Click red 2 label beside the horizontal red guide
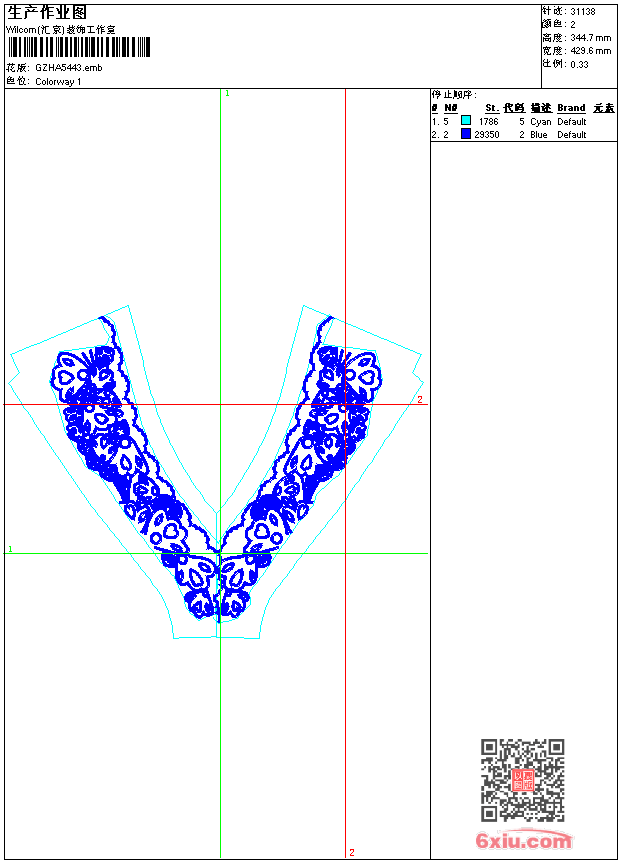620x860 pixels. tap(420, 400)
